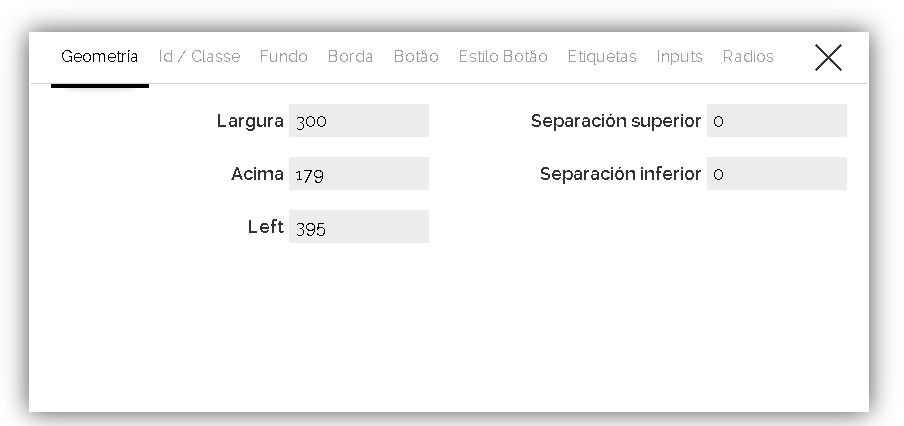Click the Separación inferior label

(620, 174)
